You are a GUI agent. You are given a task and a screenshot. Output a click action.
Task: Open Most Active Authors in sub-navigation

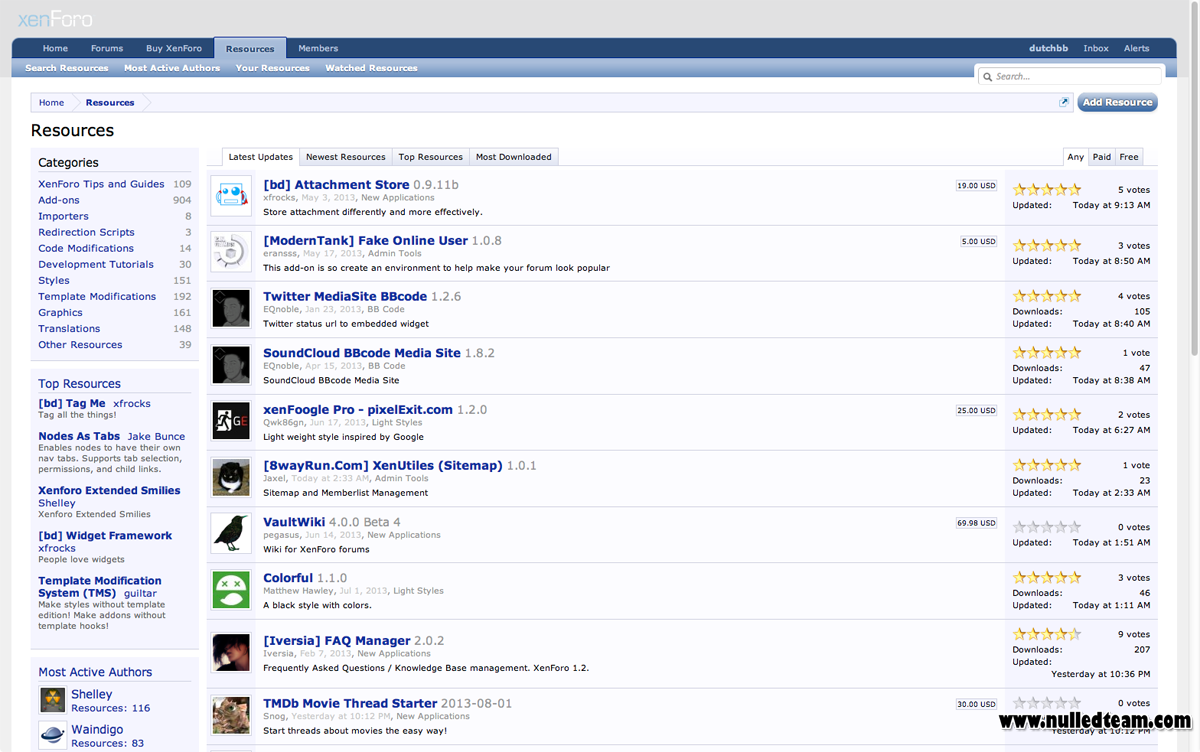[172, 68]
